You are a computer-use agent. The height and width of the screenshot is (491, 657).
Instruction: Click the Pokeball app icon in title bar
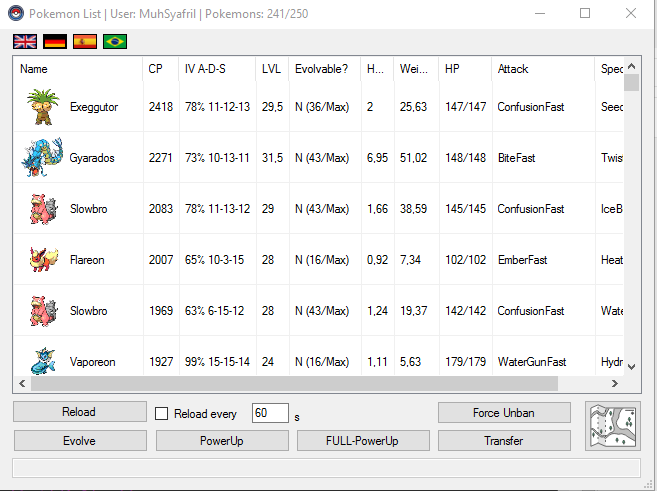(16, 13)
